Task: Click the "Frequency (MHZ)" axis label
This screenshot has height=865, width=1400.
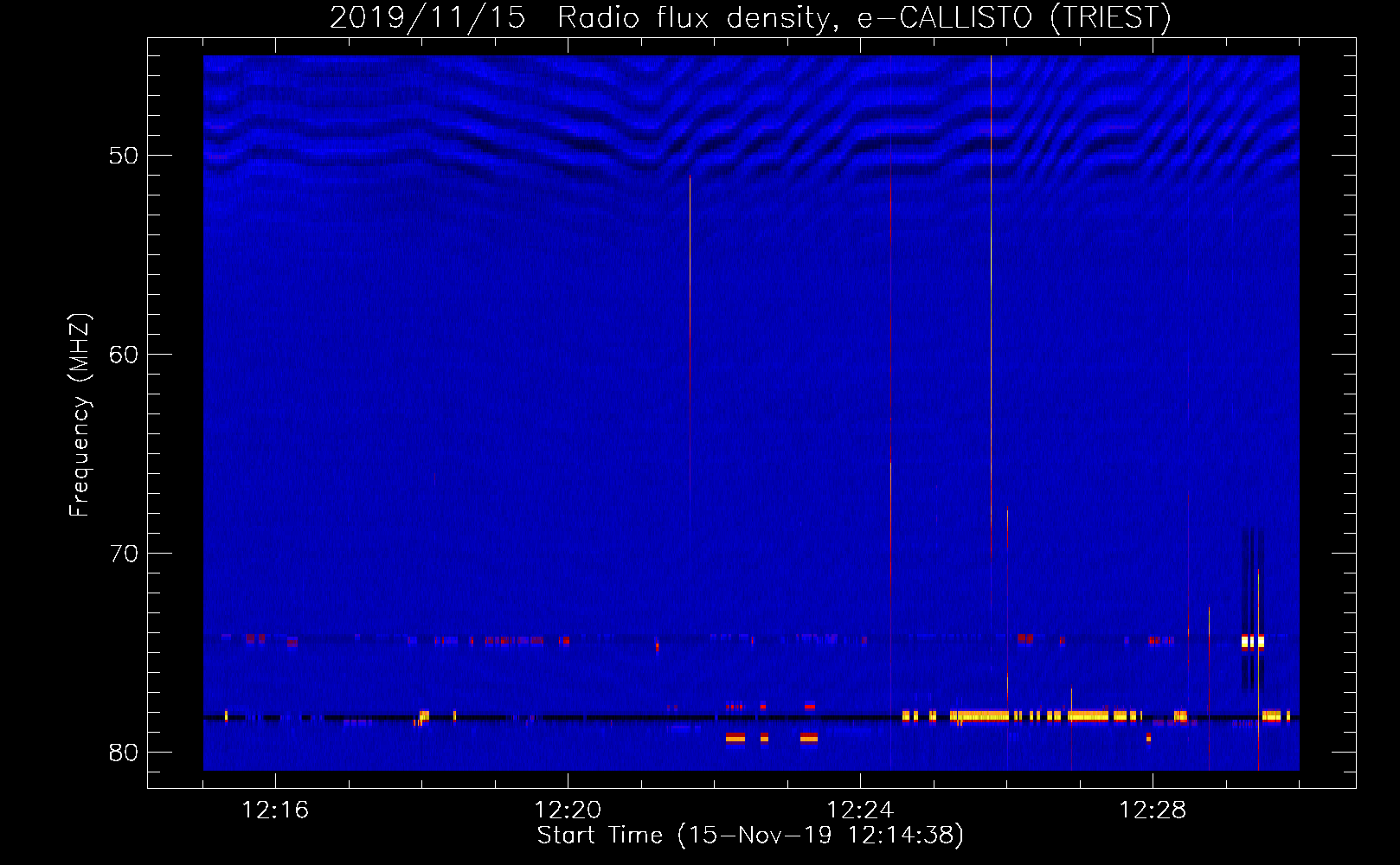Action: click(79, 415)
